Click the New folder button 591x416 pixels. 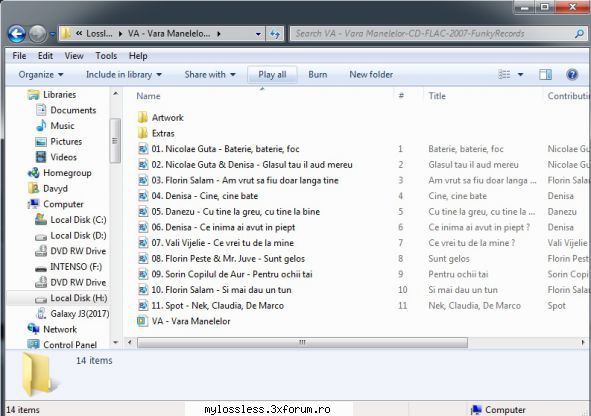click(x=371, y=75)
